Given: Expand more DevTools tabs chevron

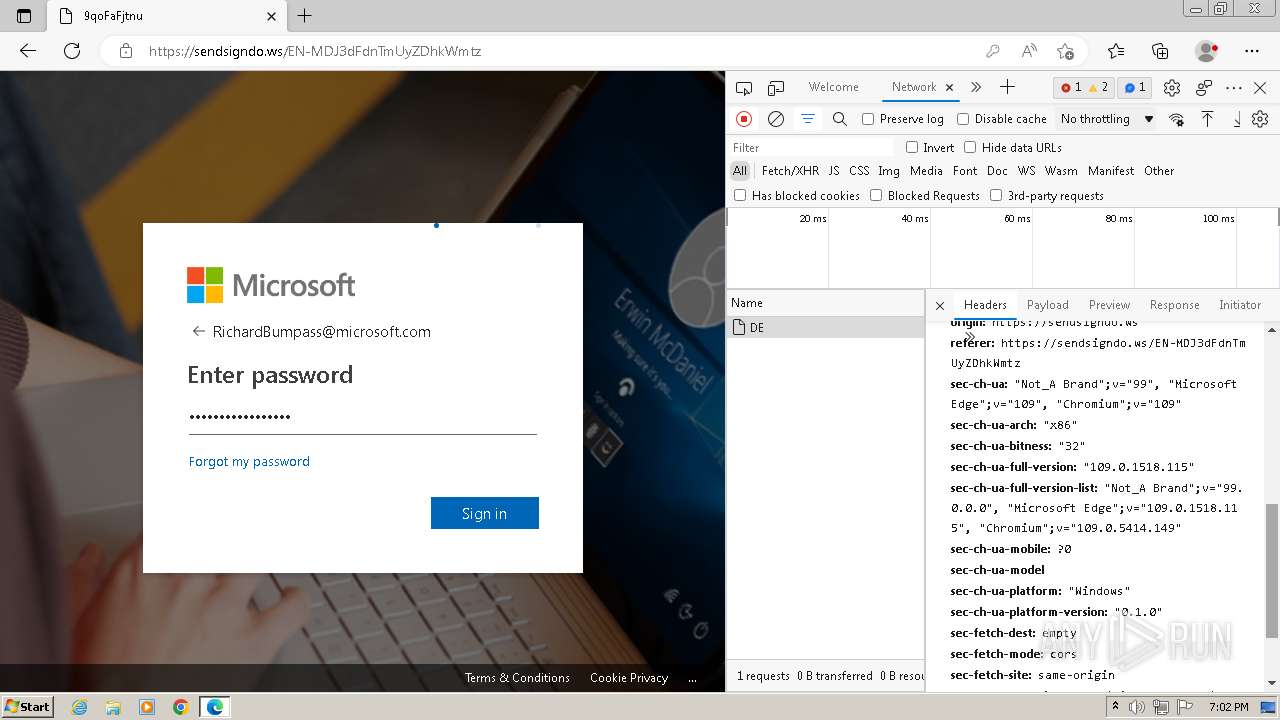Looking at the screenshot, I should click(976, 87).
